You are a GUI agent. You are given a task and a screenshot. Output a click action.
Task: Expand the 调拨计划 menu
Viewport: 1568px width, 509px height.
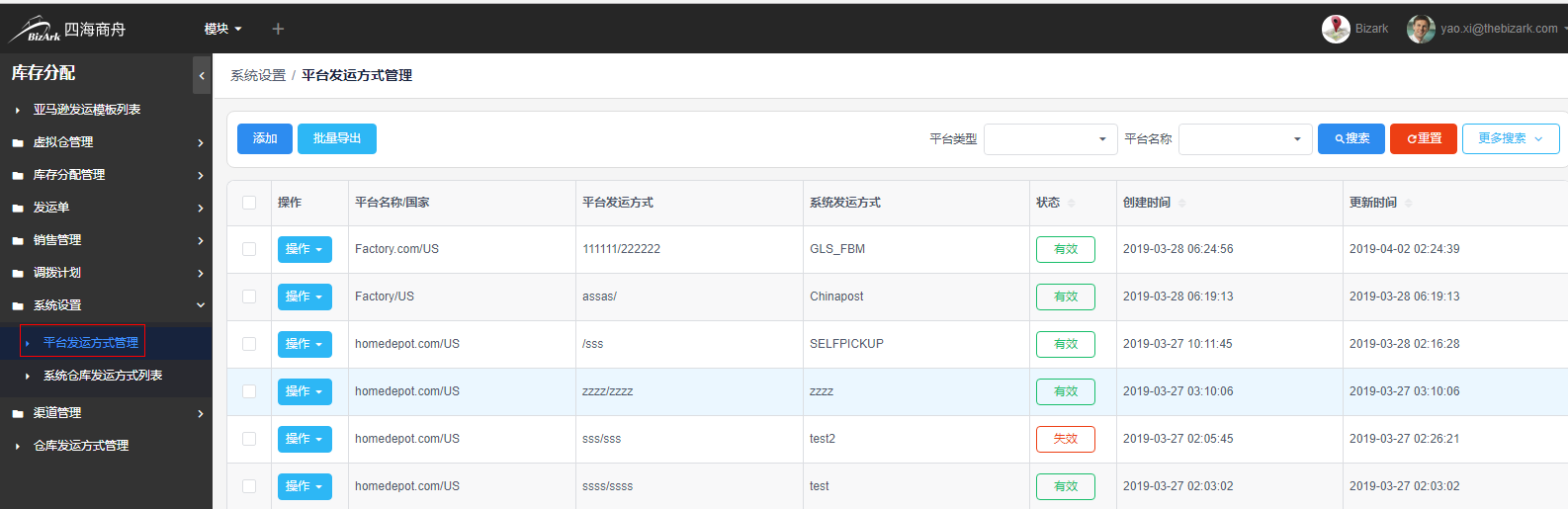click(106, 273)
